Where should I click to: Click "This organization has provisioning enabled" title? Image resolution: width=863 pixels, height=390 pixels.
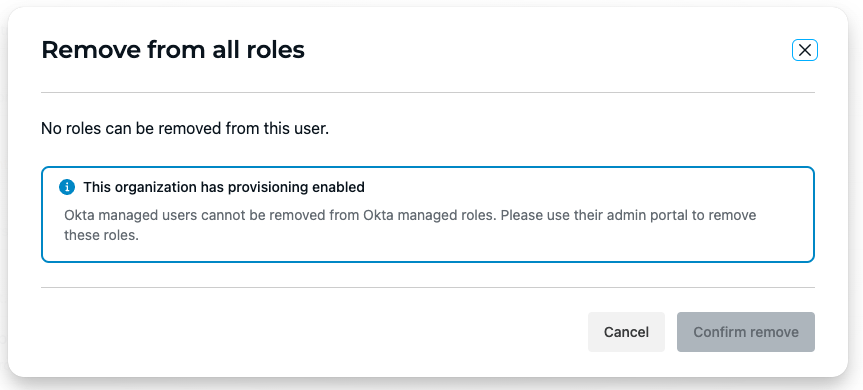click(224, 187)
